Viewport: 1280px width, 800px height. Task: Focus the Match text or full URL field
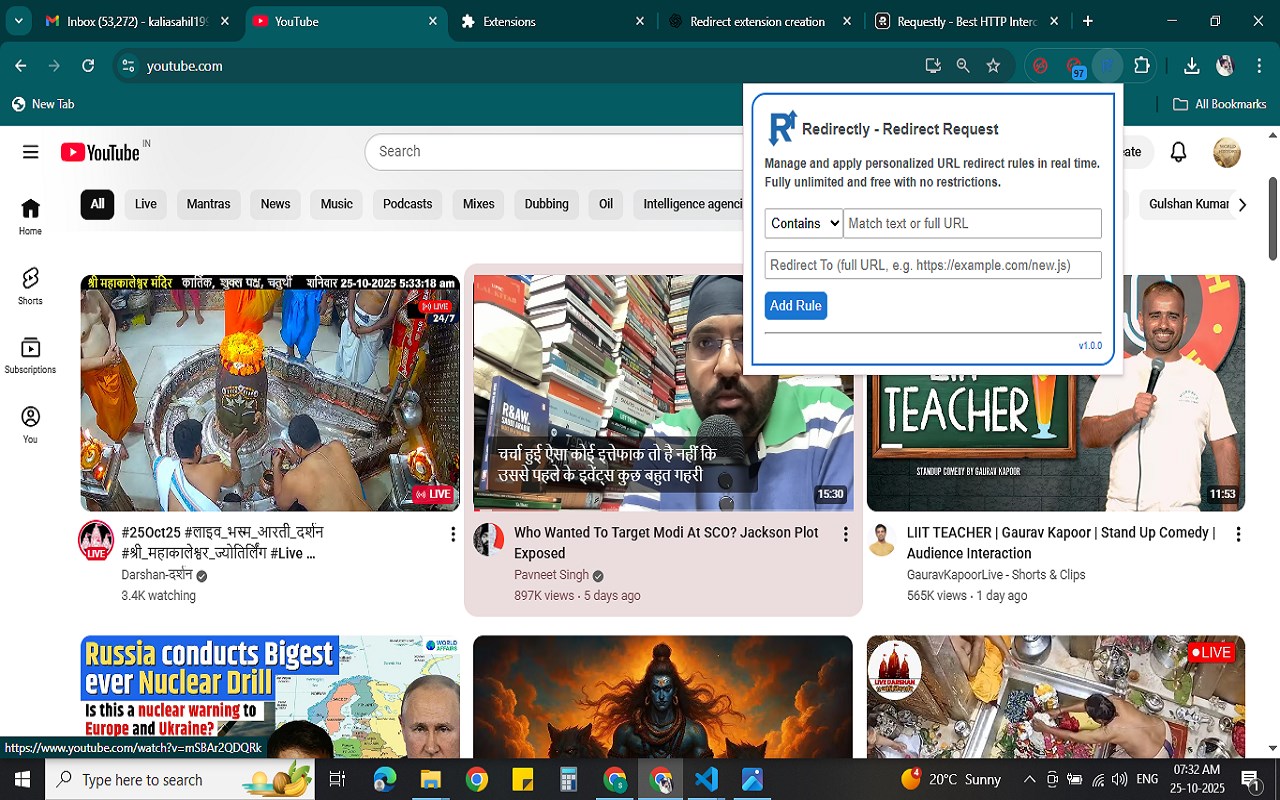pos(972,223)
